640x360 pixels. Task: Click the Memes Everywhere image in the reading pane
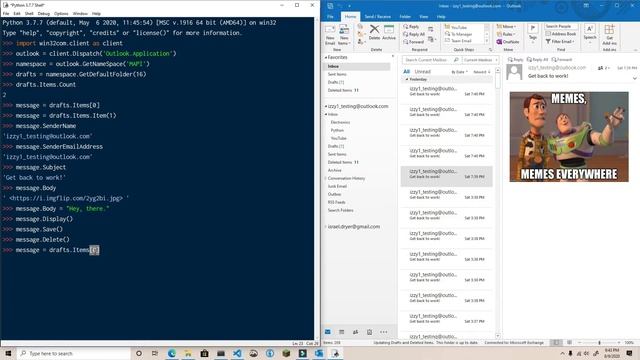pyautogui.click(x=569, y=137)
